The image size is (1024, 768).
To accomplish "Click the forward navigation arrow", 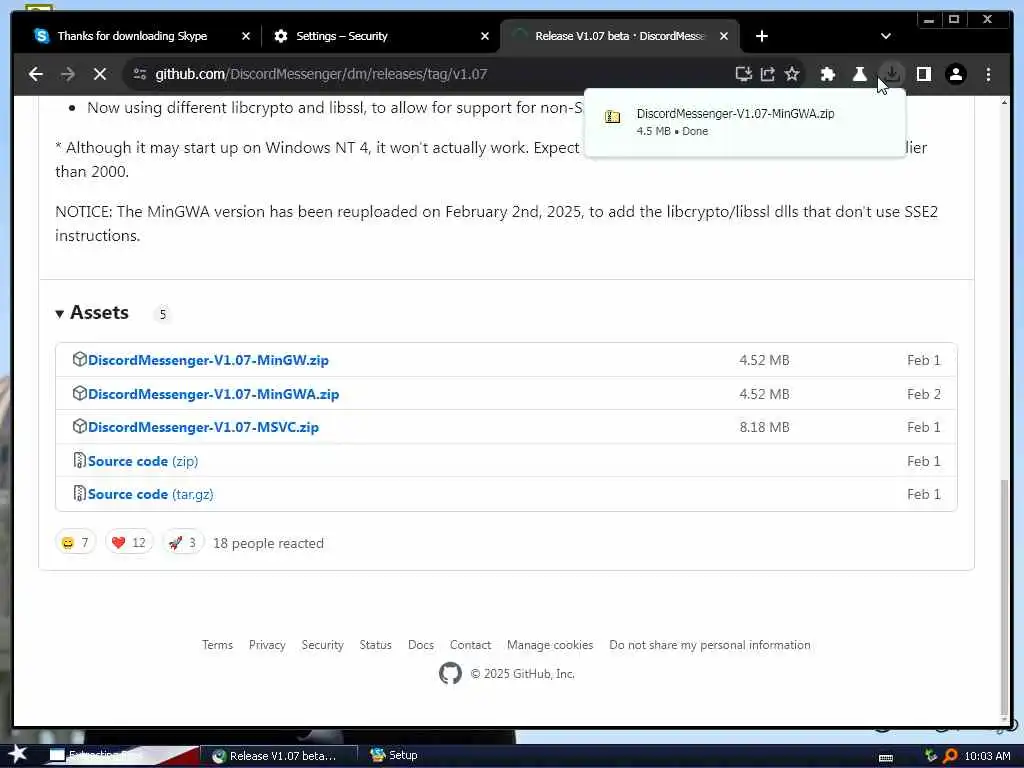I will [68, 74].
